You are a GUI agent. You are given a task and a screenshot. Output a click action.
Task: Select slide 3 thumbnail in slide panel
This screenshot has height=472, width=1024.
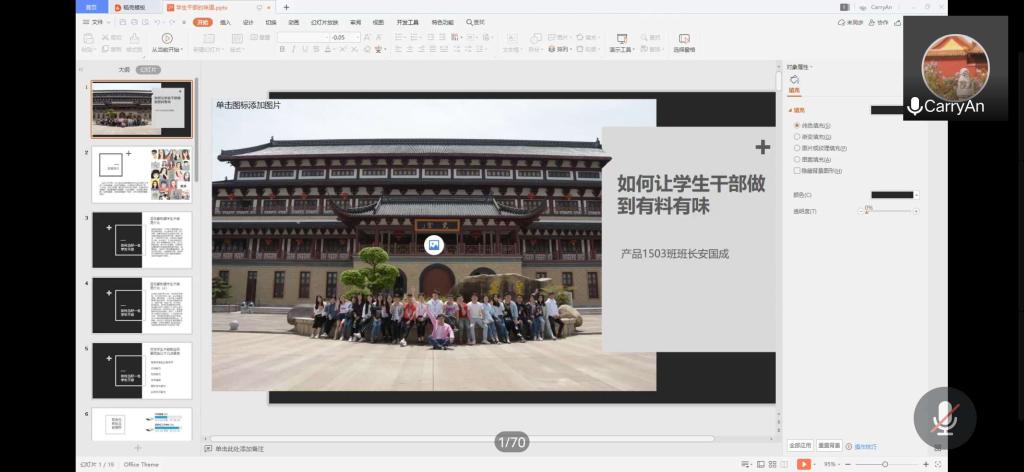click(142, 241)
